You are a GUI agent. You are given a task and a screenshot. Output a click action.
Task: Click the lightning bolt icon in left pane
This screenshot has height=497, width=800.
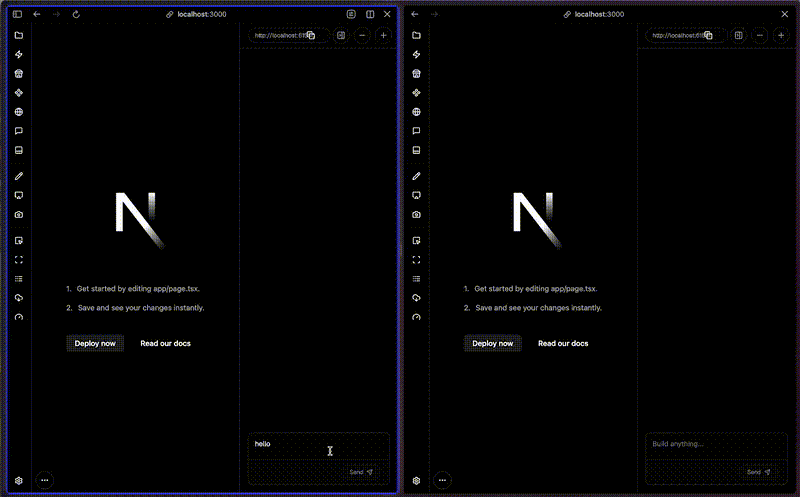tap(19, 55)
